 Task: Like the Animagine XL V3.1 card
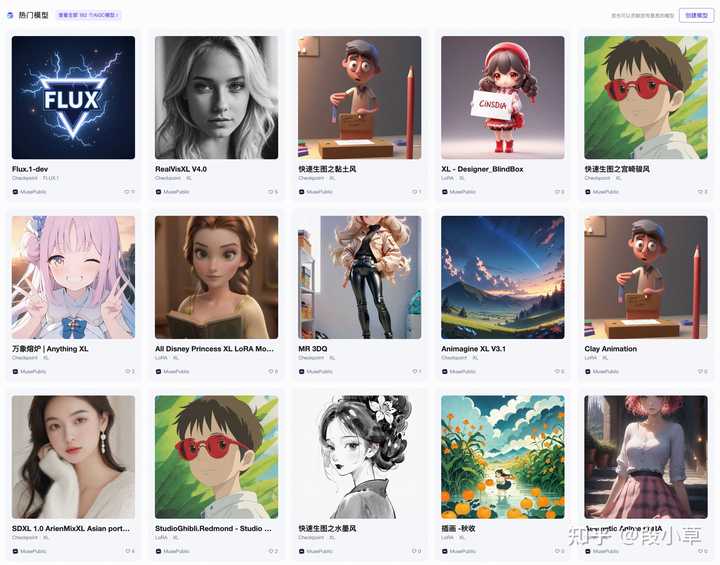tap(557, 371)
